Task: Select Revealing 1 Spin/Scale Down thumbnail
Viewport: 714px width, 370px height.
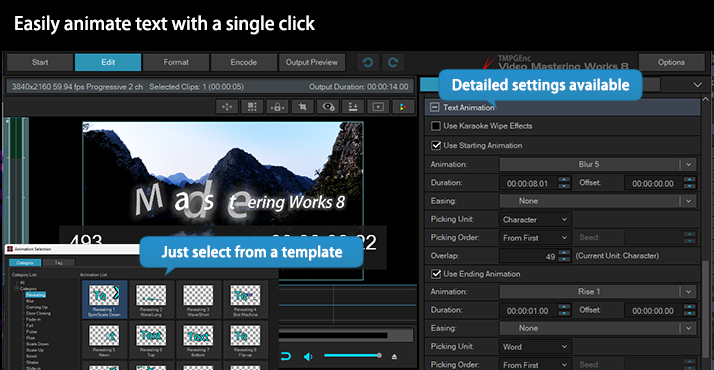Action: point(104,299)
